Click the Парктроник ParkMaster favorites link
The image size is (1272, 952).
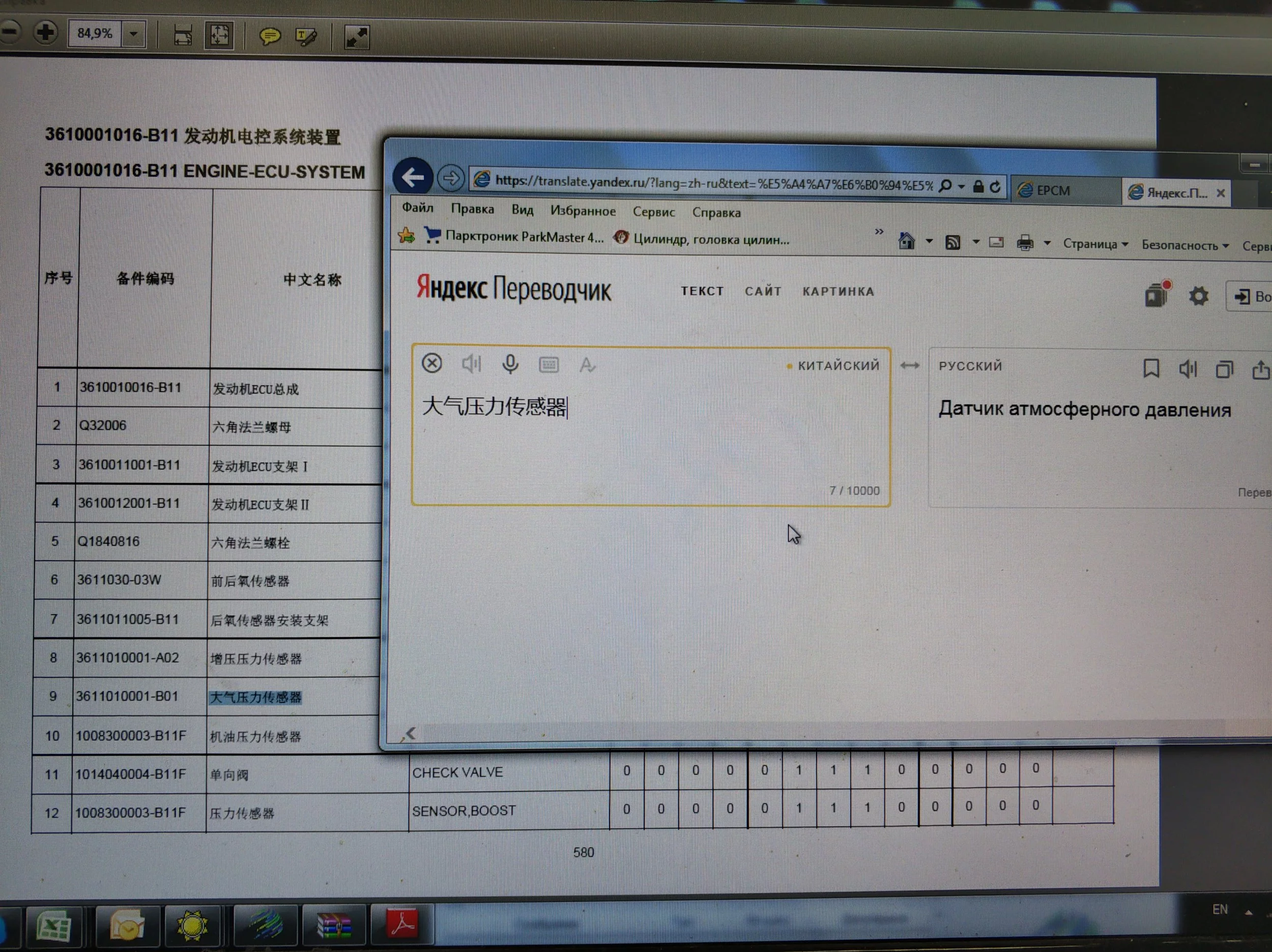tap(513, 237)
